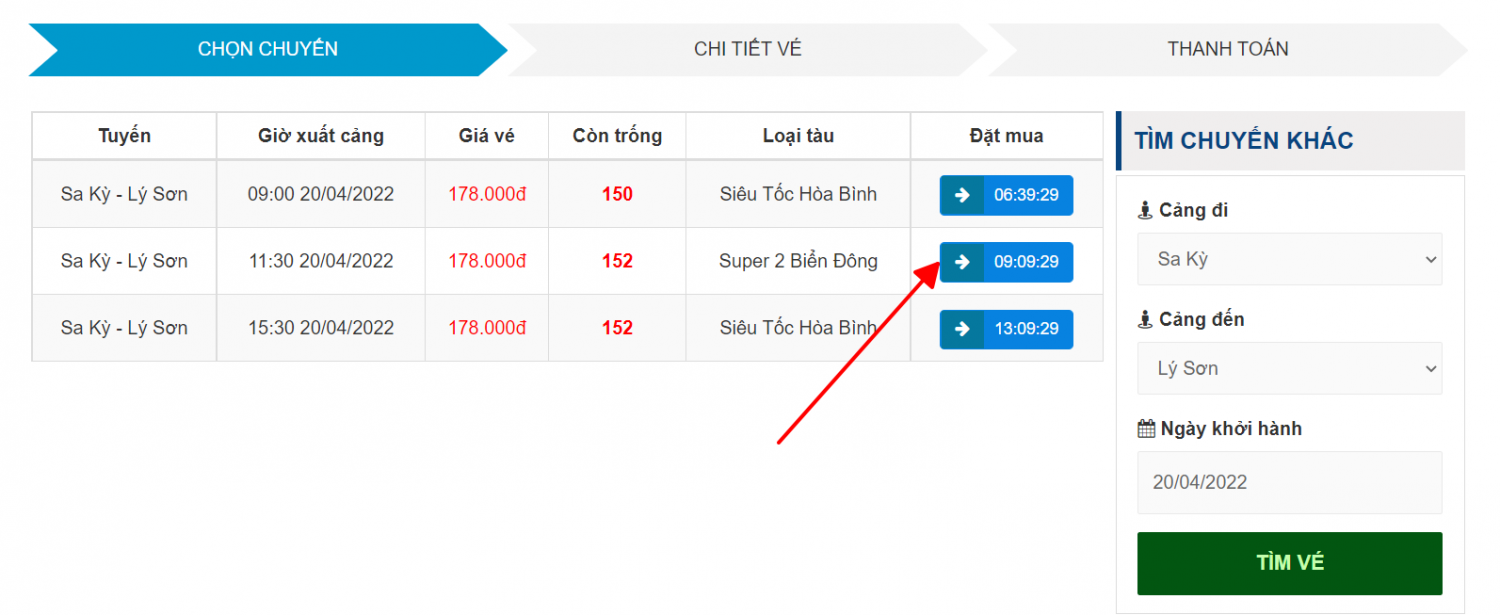Book the trip with countdown 13:09:29
This screenshot has width=1500, height=615.
click(1026, 329)
